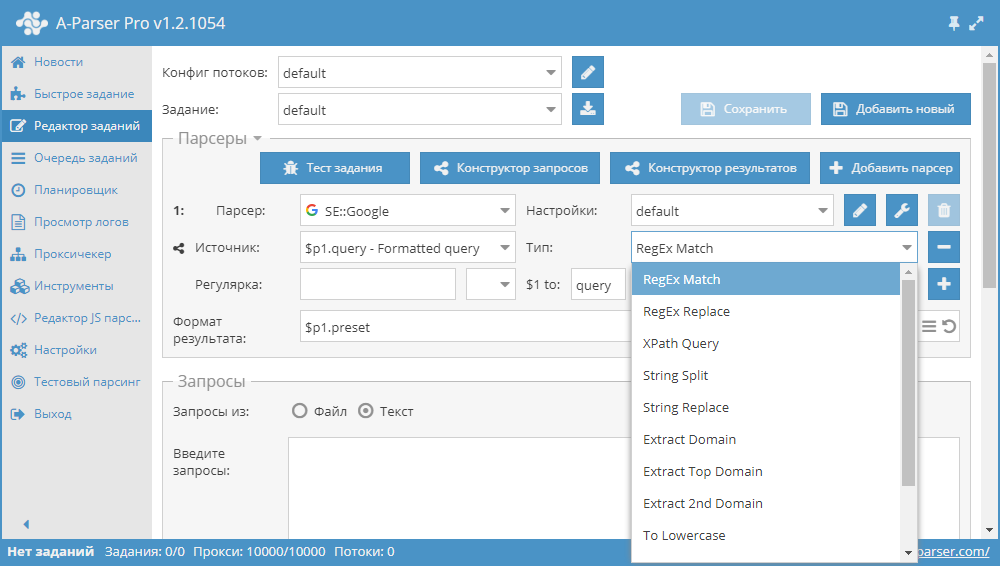Screen dimensions: 1000x566
Task: Choose Extract Top Domain option
Action: (765, 471)
